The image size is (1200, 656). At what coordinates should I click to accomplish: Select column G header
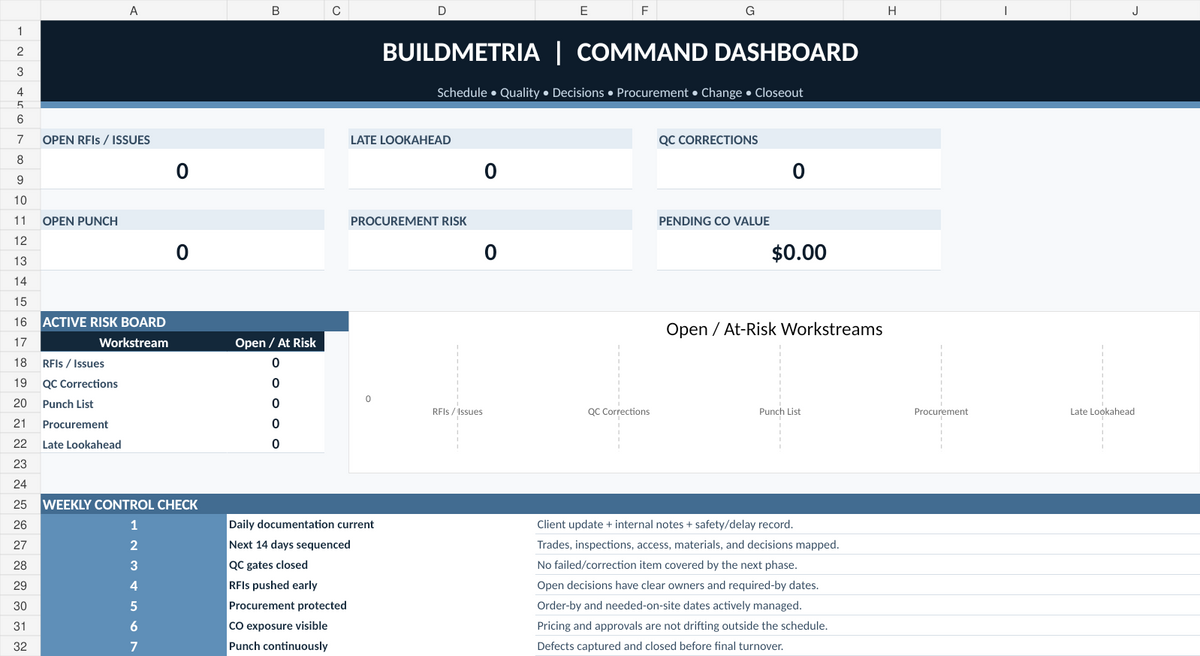[x=750, y=10]
